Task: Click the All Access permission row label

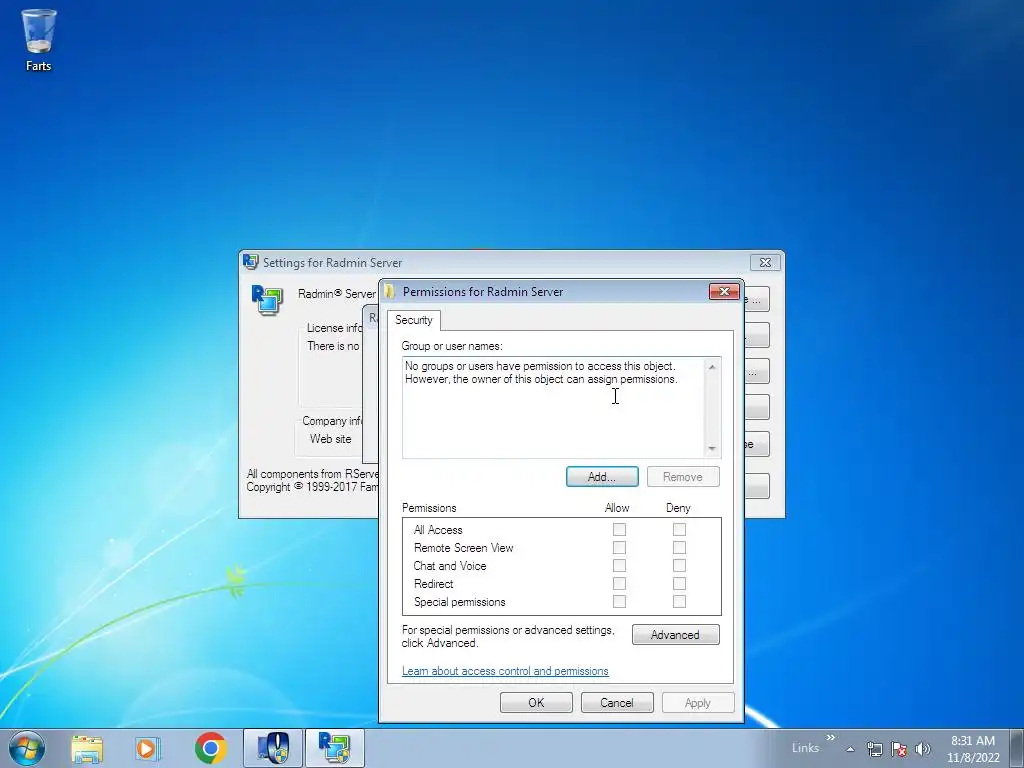Action: point(438,530)
